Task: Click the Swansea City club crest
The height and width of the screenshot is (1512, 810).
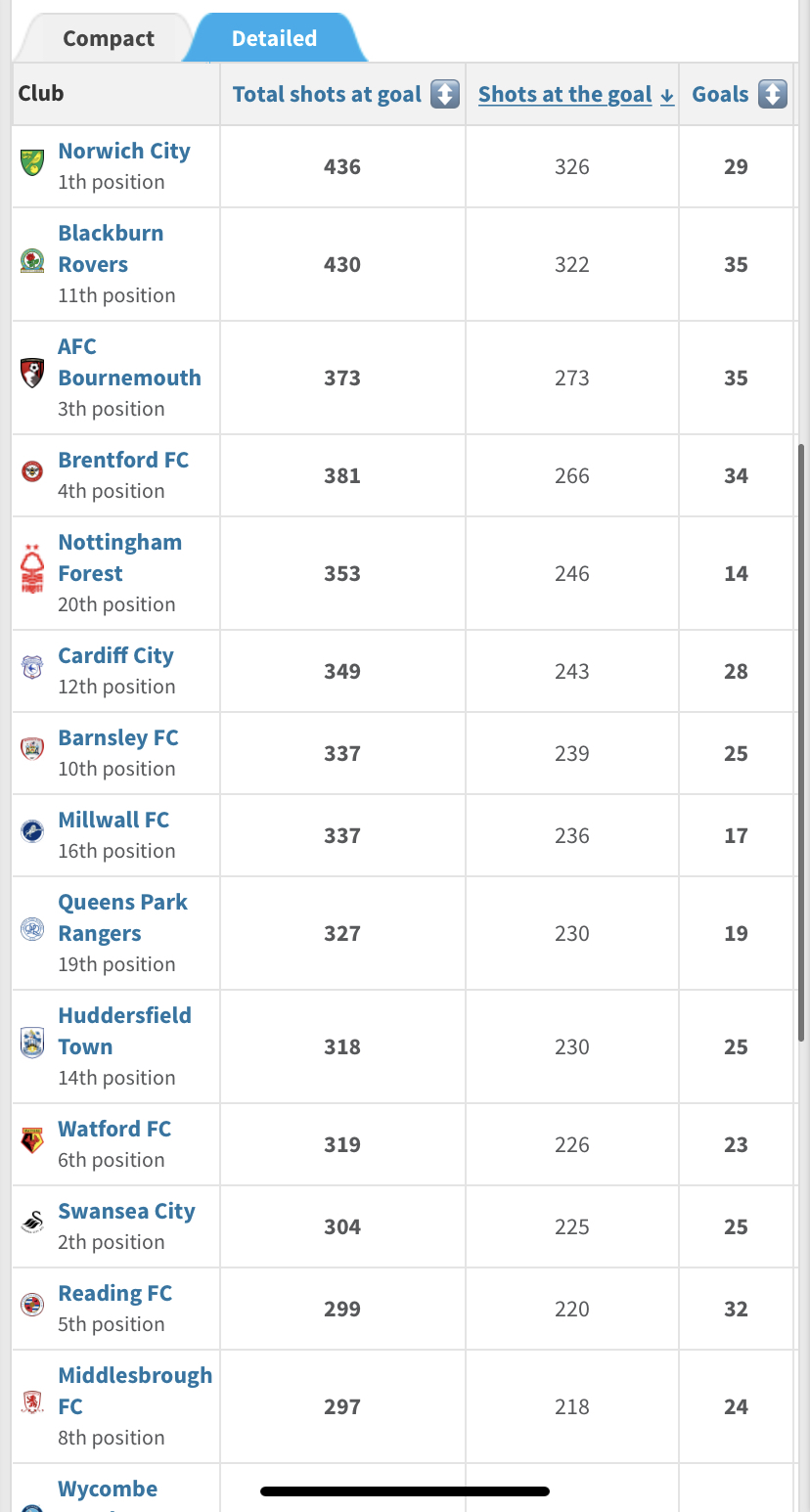Action: coord(32,1223)
